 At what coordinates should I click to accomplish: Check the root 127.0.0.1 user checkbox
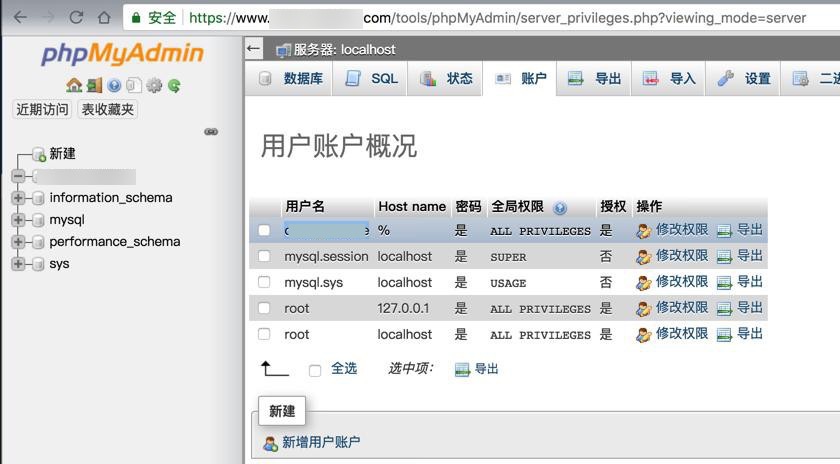pyautogui.click(x=264, y=308)
